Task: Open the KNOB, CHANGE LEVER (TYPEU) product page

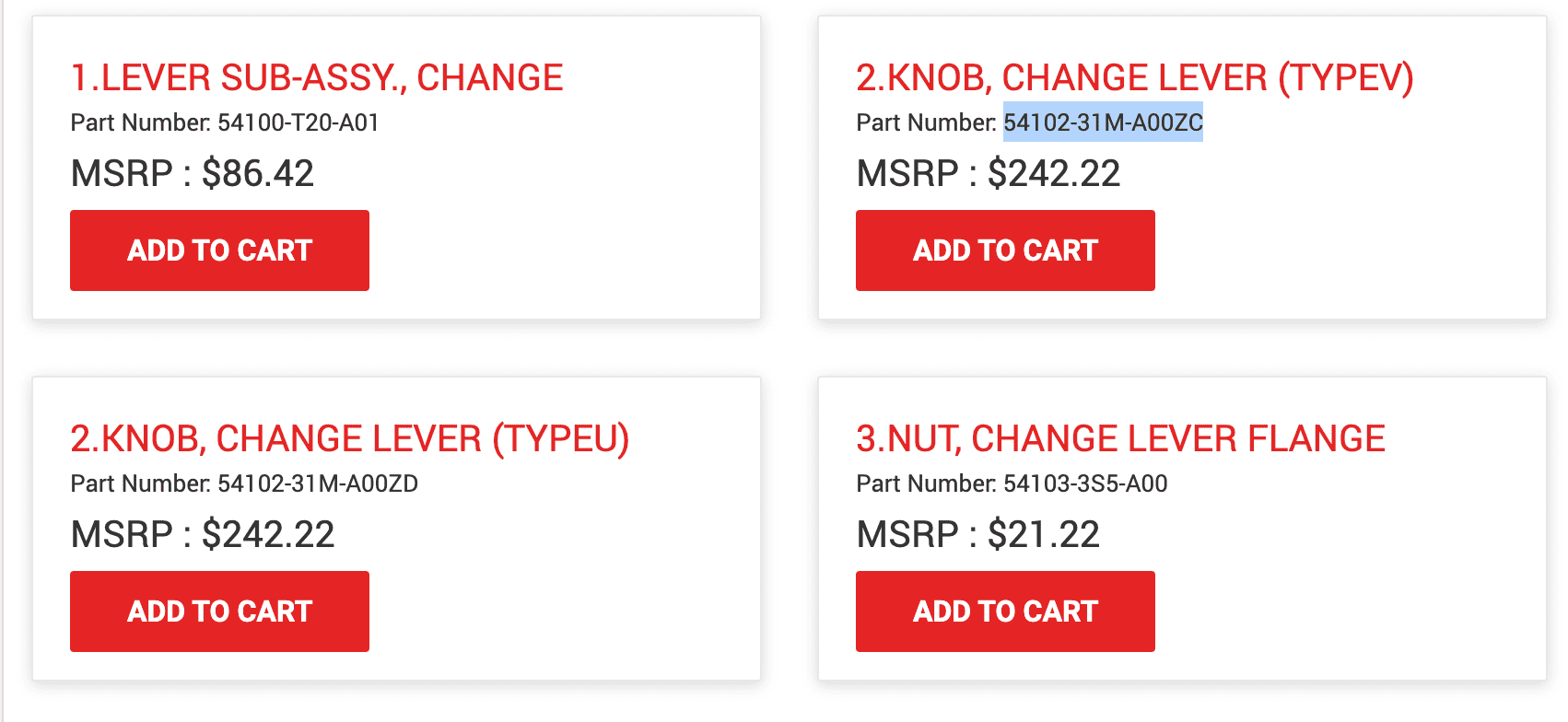Action: 351,438
